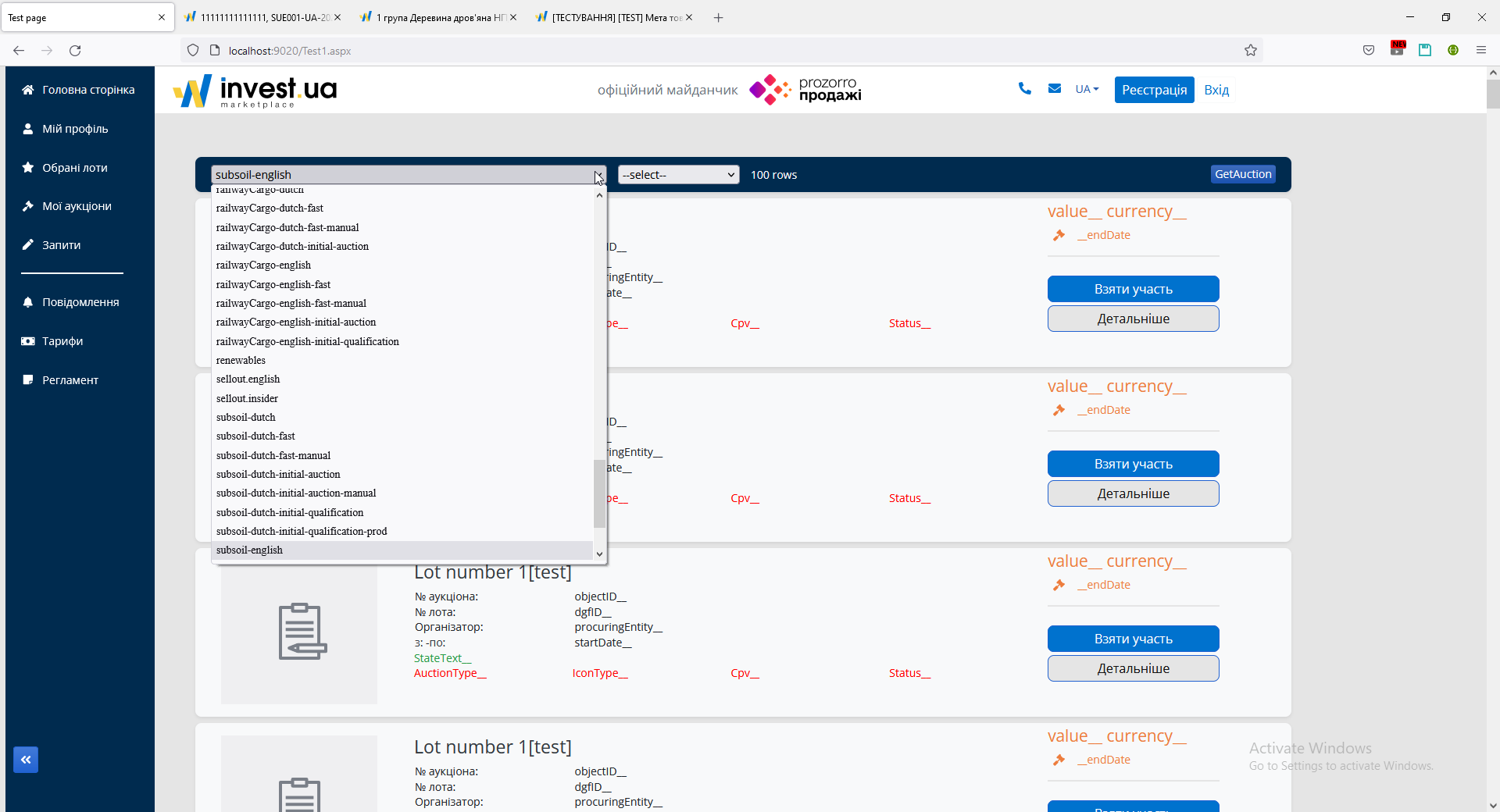
Task: Click the bell icon beside Повідомлення
Action: [x=28, y=302]
